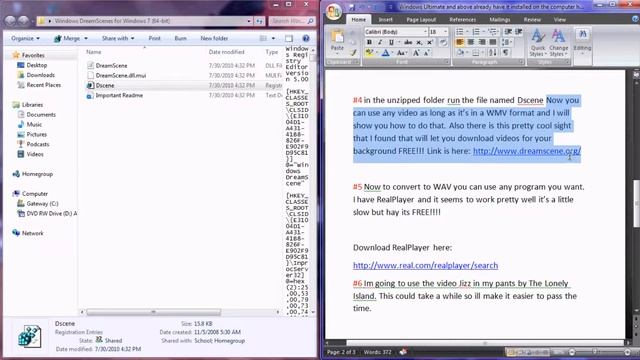Click the Explorer Forward arrow button

click(x=24, y=20)
